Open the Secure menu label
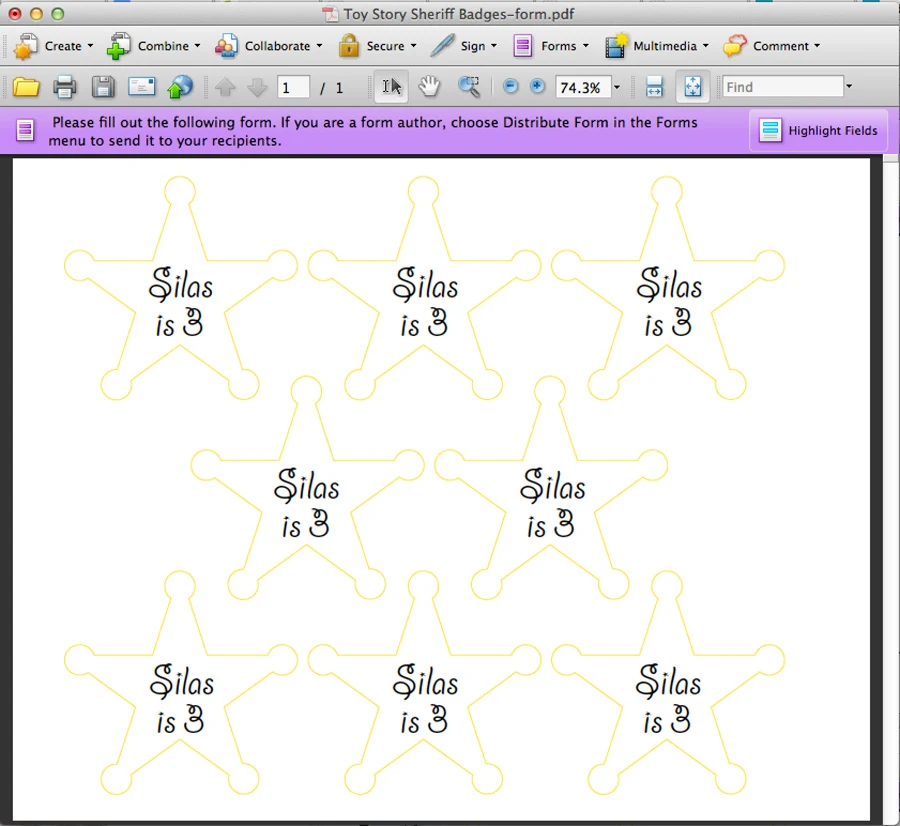This screenshot has height=826, width=900. click(x=385, y=46)
